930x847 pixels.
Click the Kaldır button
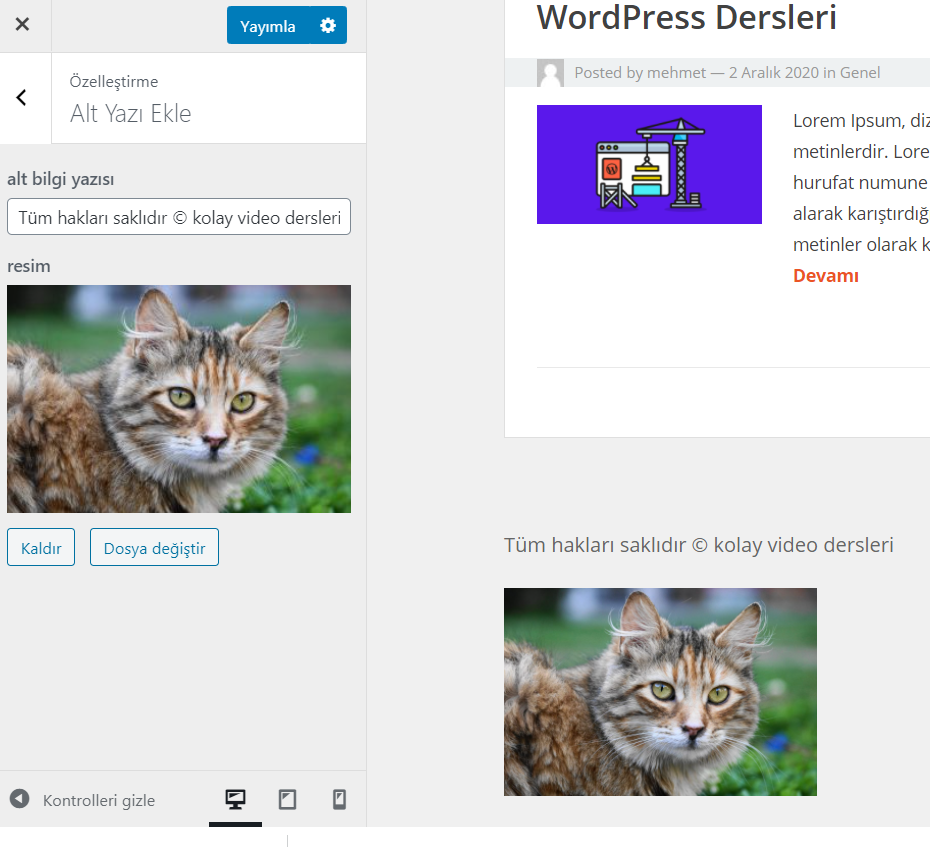(x=41, y=547)
